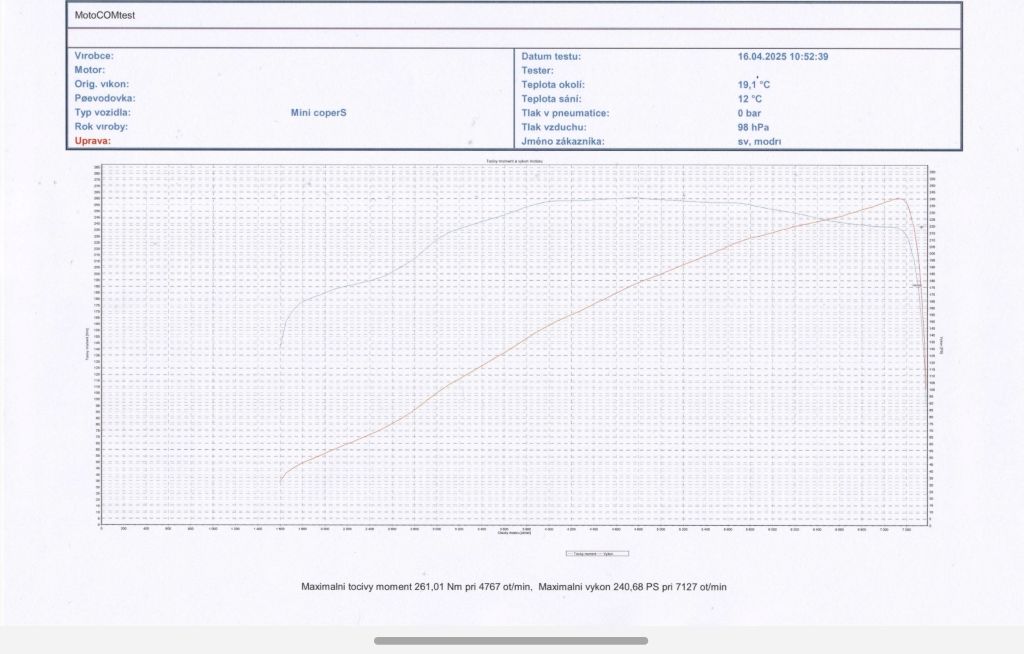Viewport: 1024px width, 654px height.
Task: Select the tyre pressure value 0 bar
Action: click(x=750, y=113)
